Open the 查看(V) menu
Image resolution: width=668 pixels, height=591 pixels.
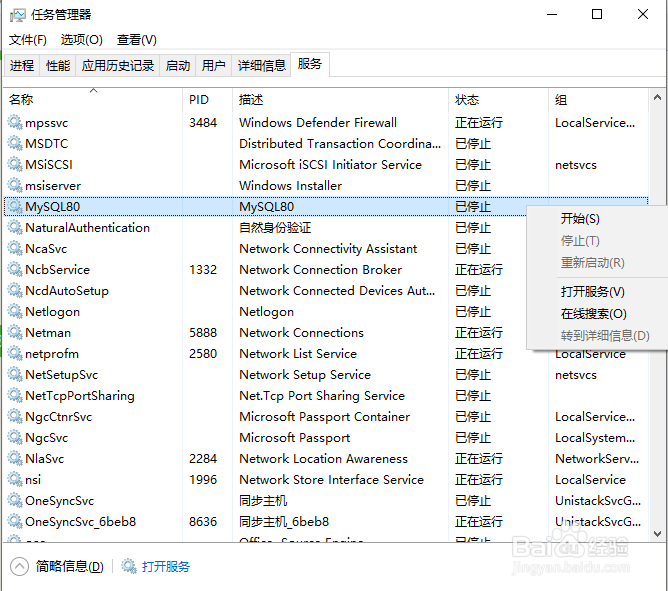pyautogui.click(x=137, y=40)
